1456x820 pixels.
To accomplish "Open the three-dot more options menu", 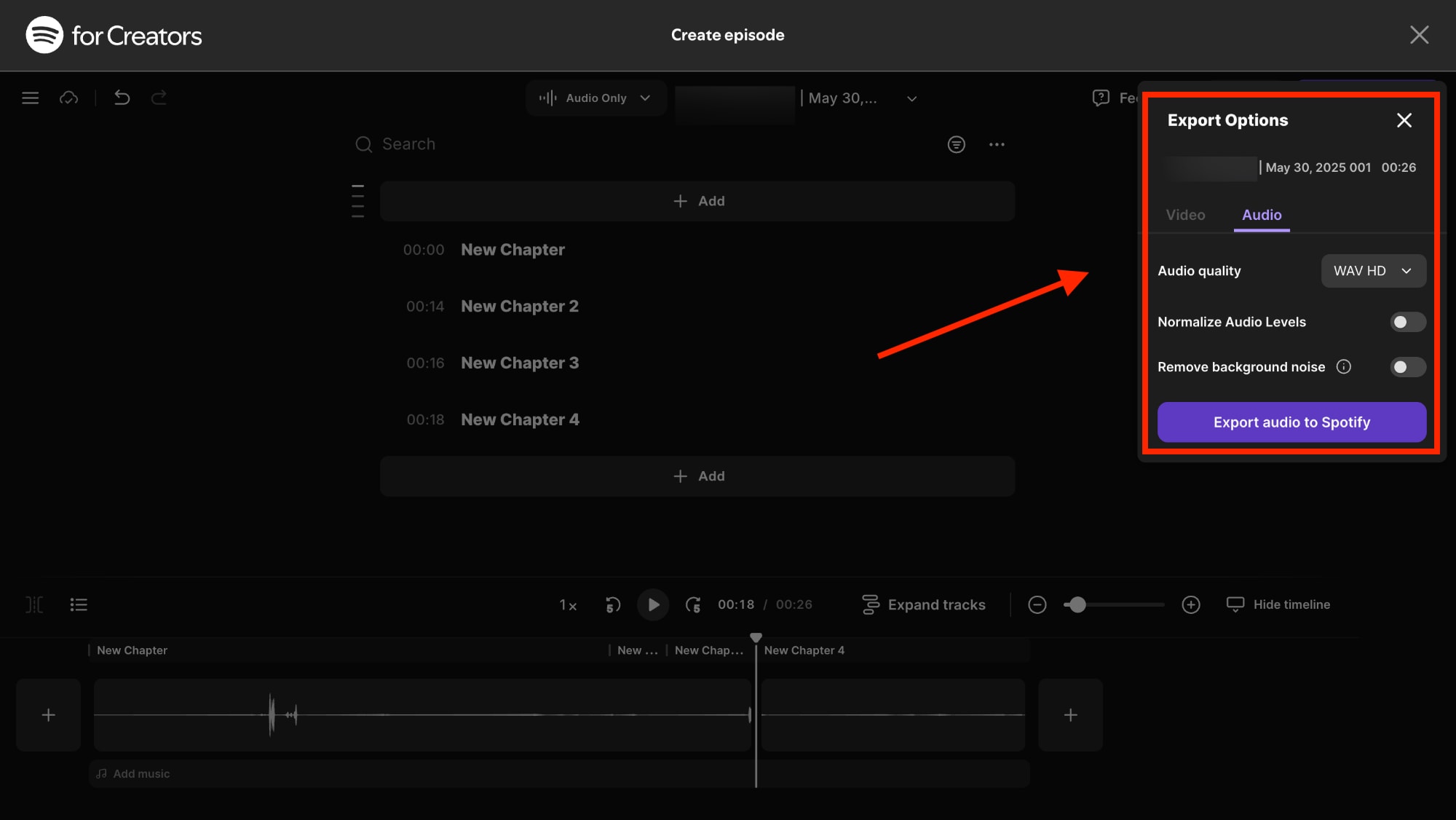I will pyautogui.click(x=997, y=144).
